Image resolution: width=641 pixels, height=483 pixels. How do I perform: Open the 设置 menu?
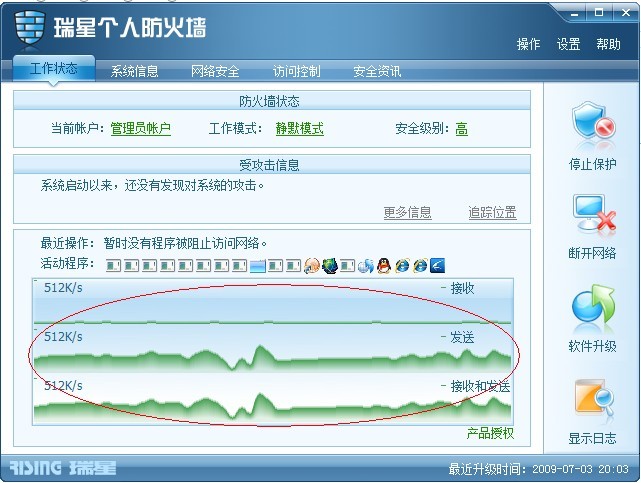tap(568, 44)
